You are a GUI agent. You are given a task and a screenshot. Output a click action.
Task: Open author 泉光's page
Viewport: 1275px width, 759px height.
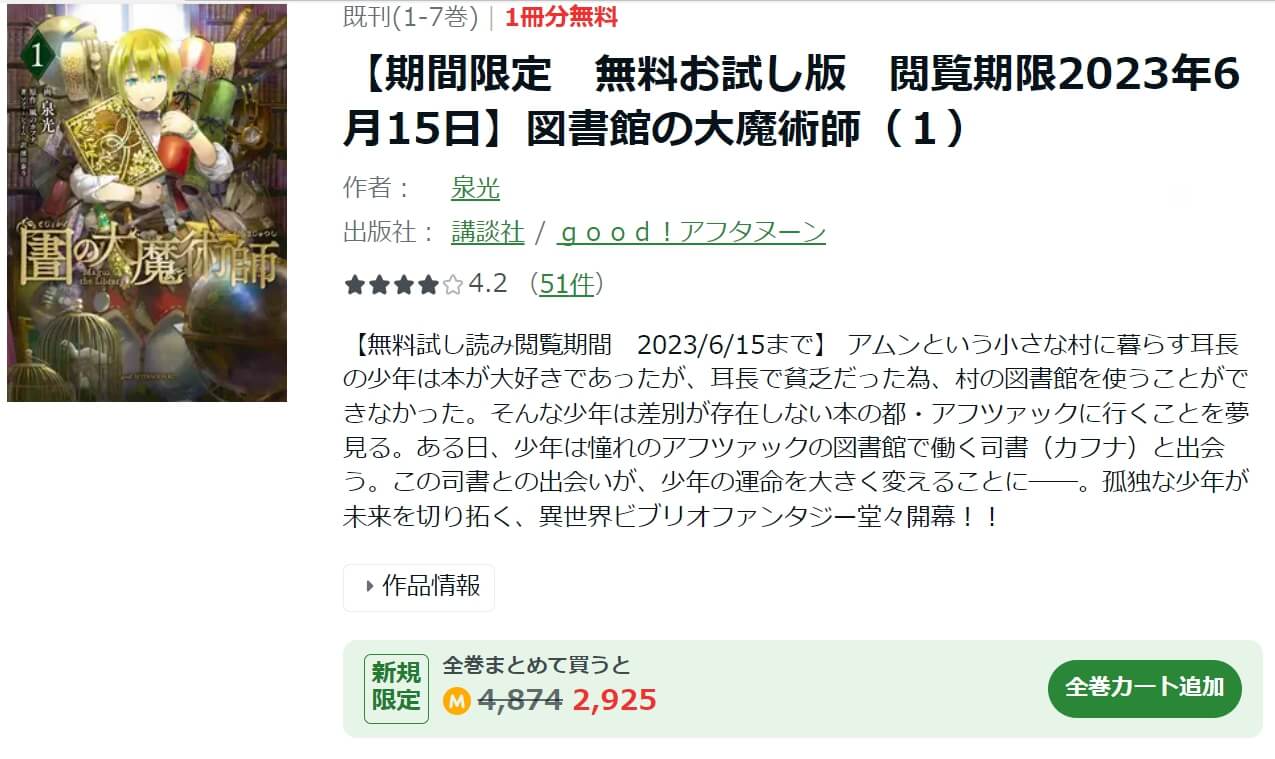coord(476,188)
